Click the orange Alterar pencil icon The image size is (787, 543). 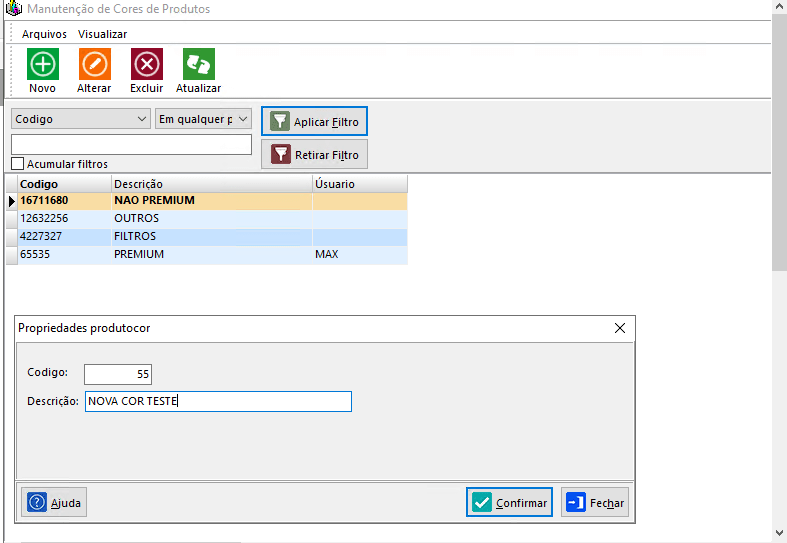coord(94,65)
